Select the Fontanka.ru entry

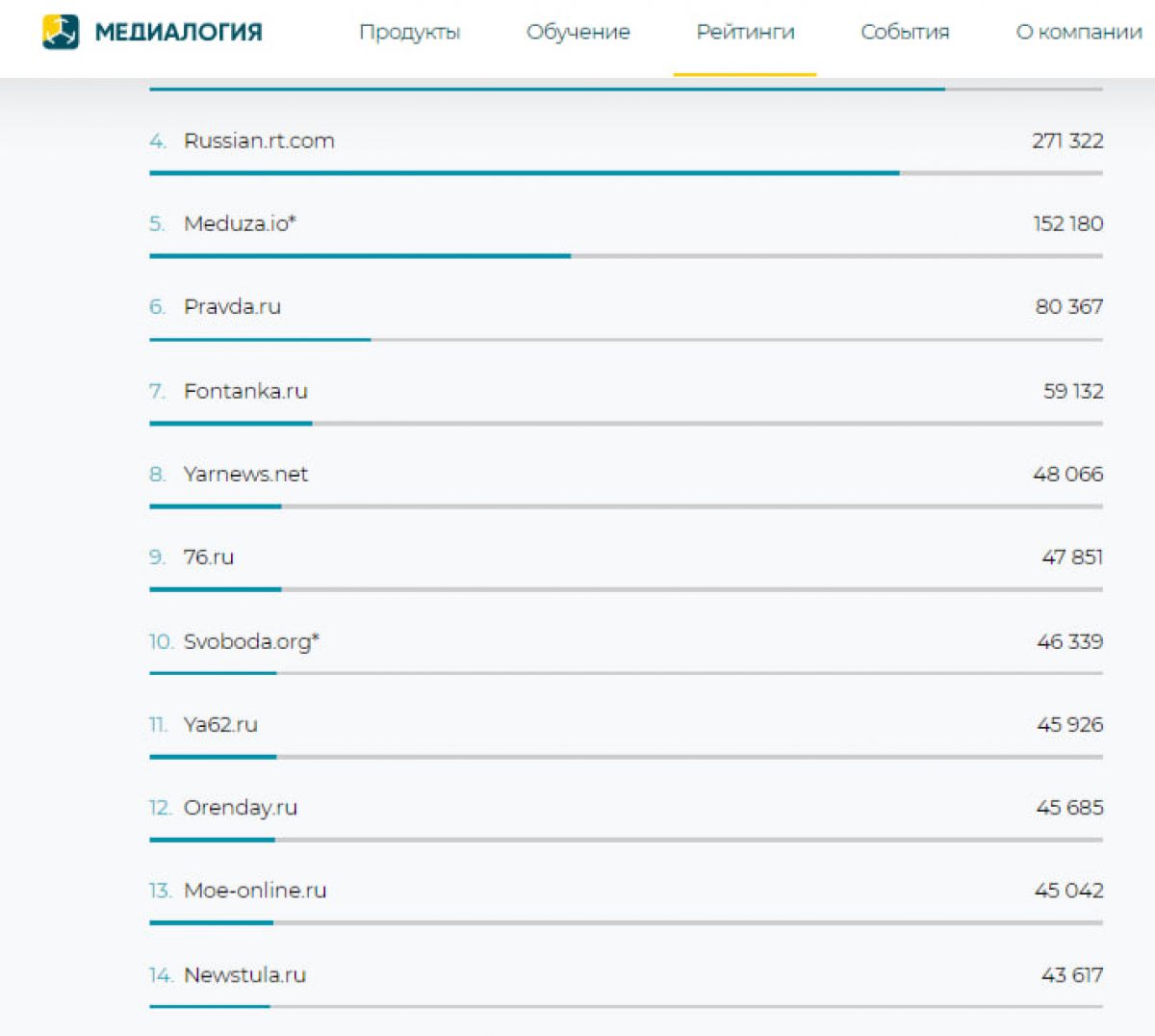click(x=245, y=391)
